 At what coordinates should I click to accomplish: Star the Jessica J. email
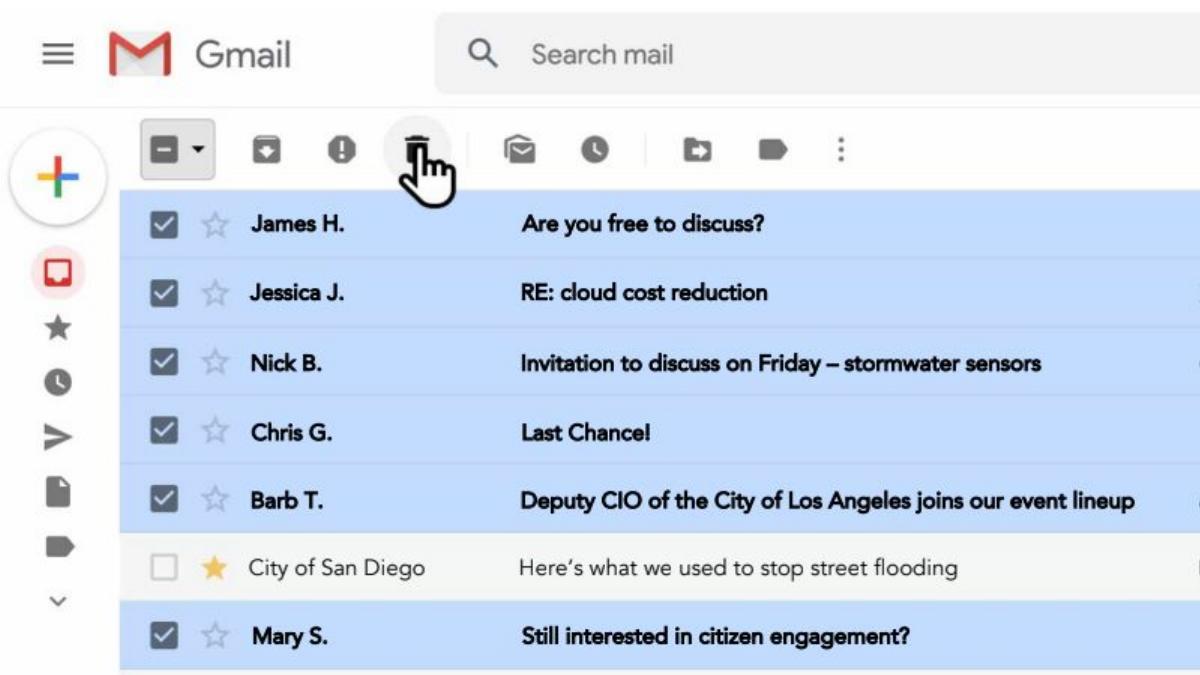click(x=215, y=293)
